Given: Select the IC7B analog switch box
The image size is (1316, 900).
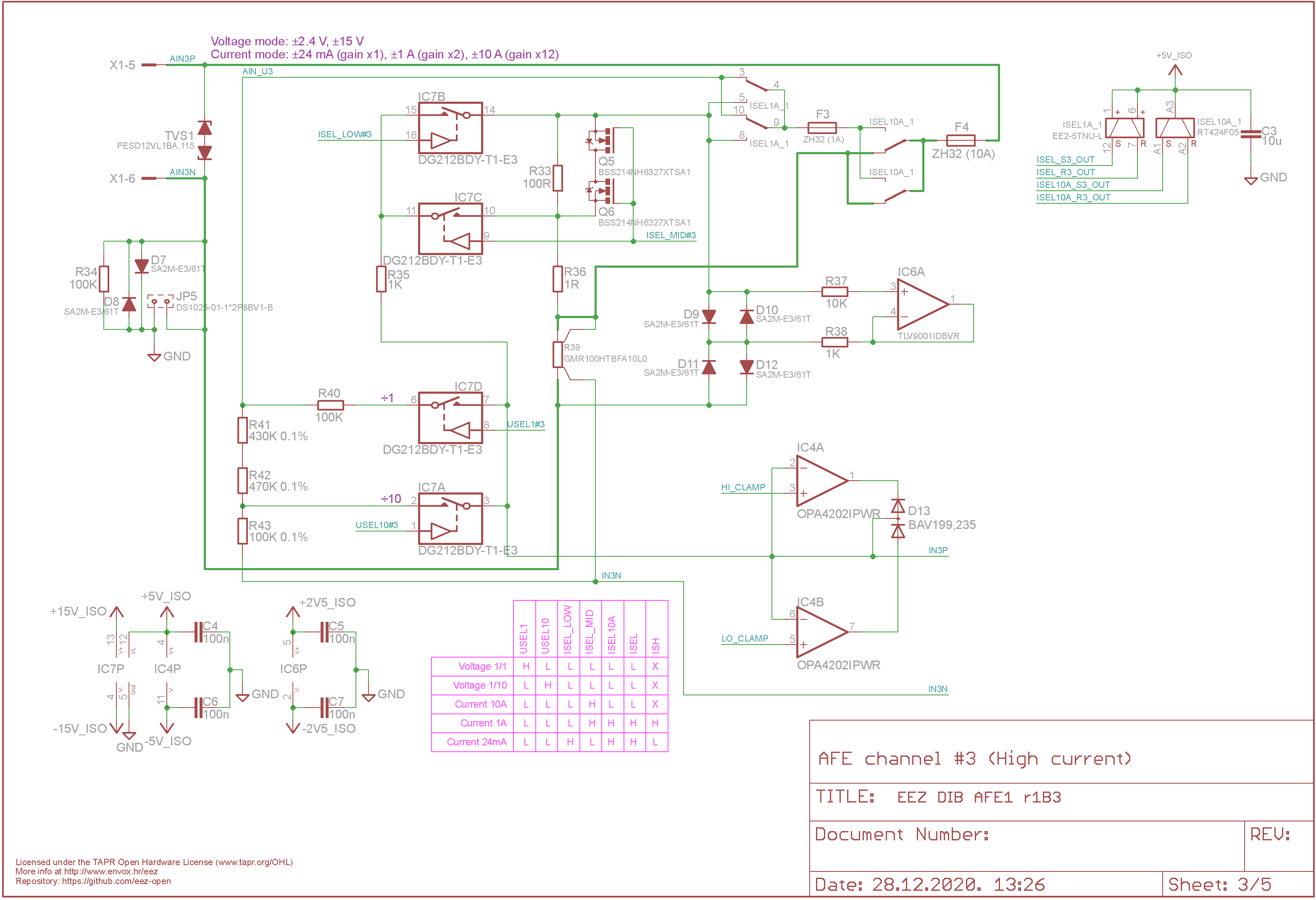Looking at the screenshot, I should [x=450, y=128].
